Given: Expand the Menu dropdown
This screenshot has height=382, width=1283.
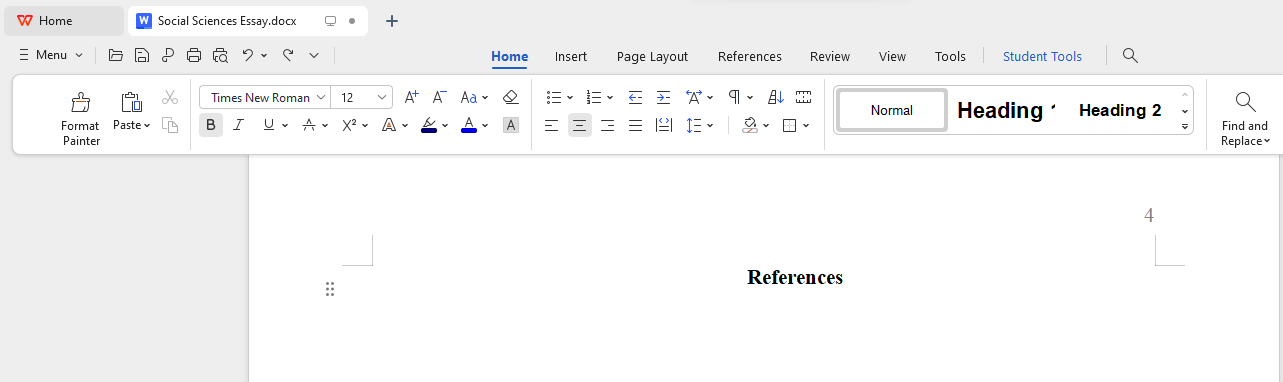Looking at the screenshot, I should [x=51, y=55].
